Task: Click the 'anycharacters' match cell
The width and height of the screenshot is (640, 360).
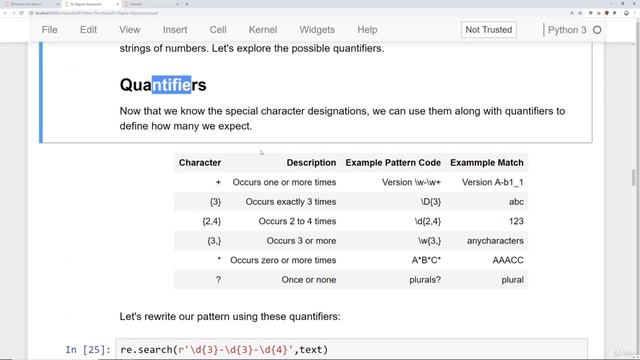Action: click(x=495, y=241)
